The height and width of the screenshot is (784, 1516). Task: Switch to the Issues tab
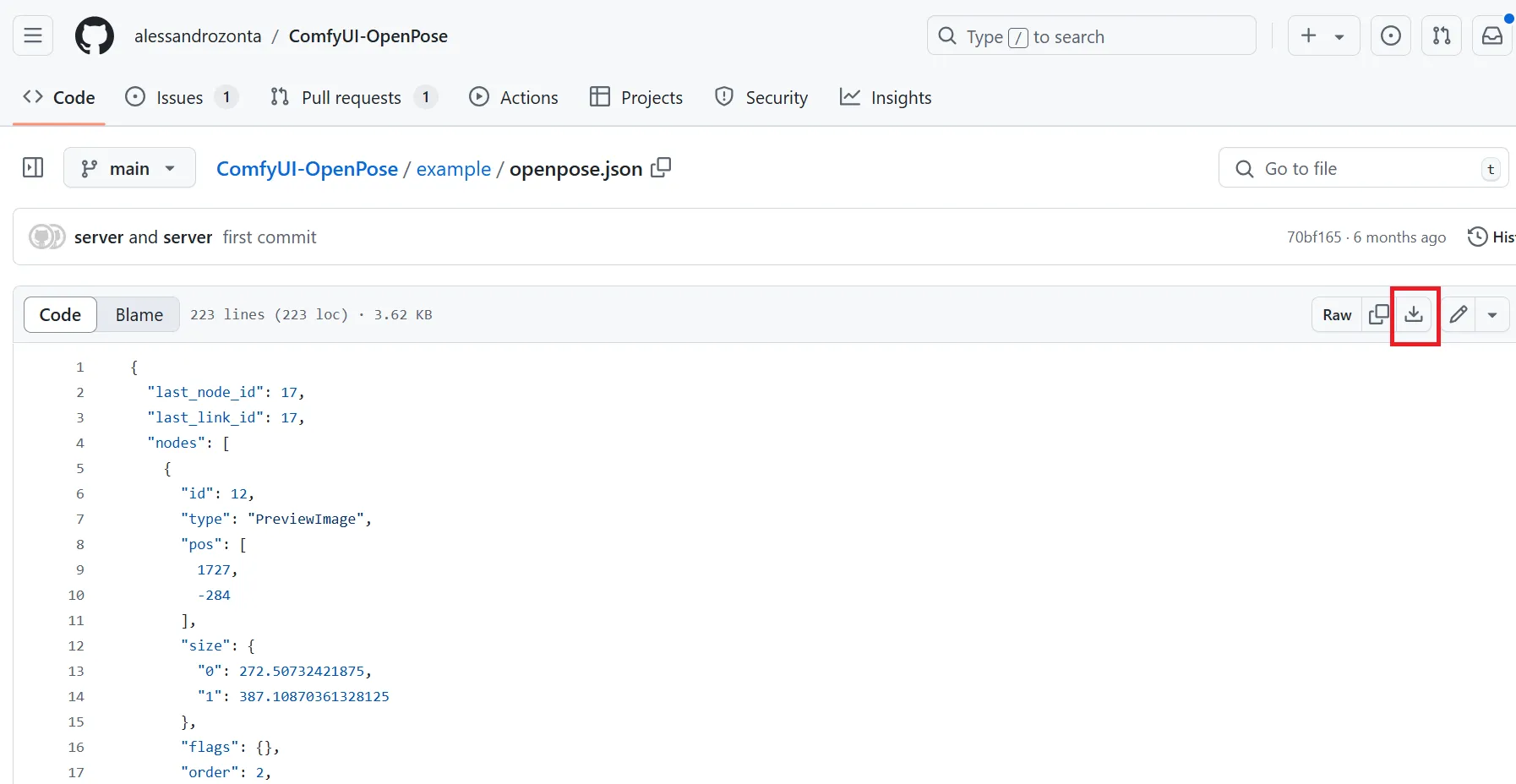point(180,97)
